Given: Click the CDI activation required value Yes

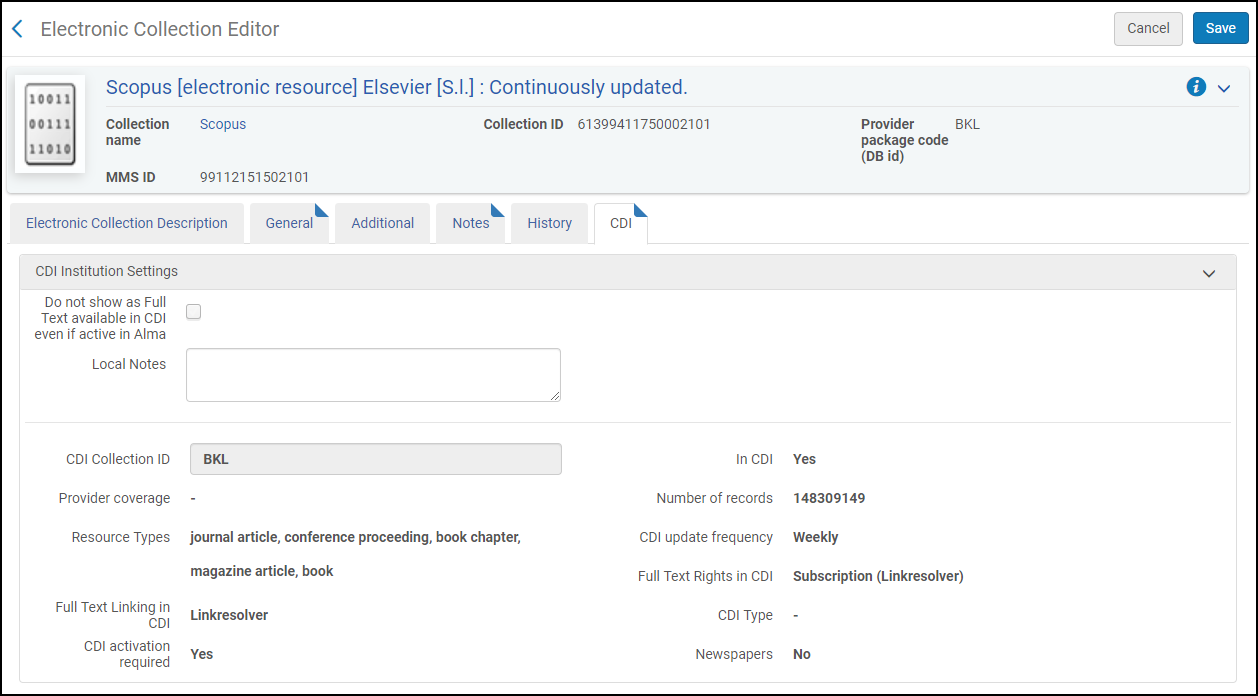Looking at the screenshot, I should 202,654.
